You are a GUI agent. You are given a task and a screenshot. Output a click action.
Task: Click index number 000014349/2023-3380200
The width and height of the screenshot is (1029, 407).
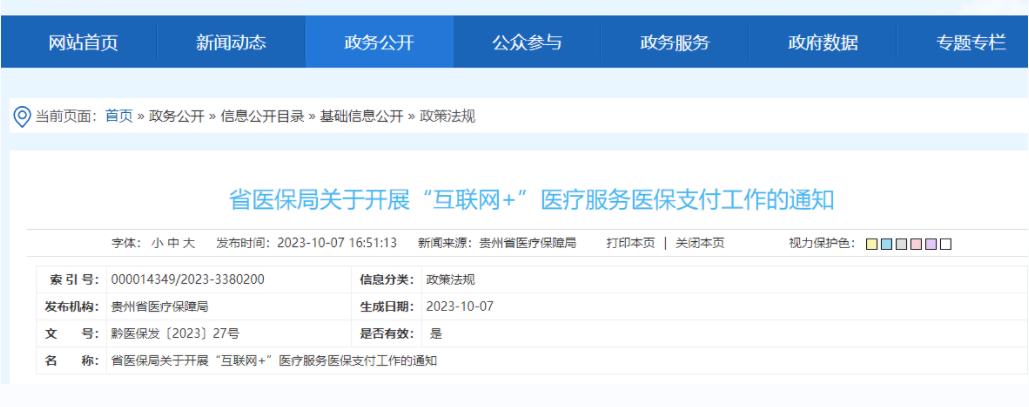point(188,280)
